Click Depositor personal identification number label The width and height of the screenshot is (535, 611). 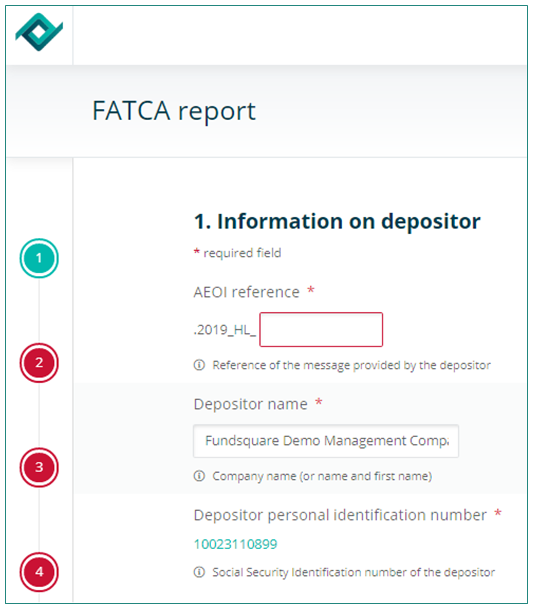click(x=340, y=515)
